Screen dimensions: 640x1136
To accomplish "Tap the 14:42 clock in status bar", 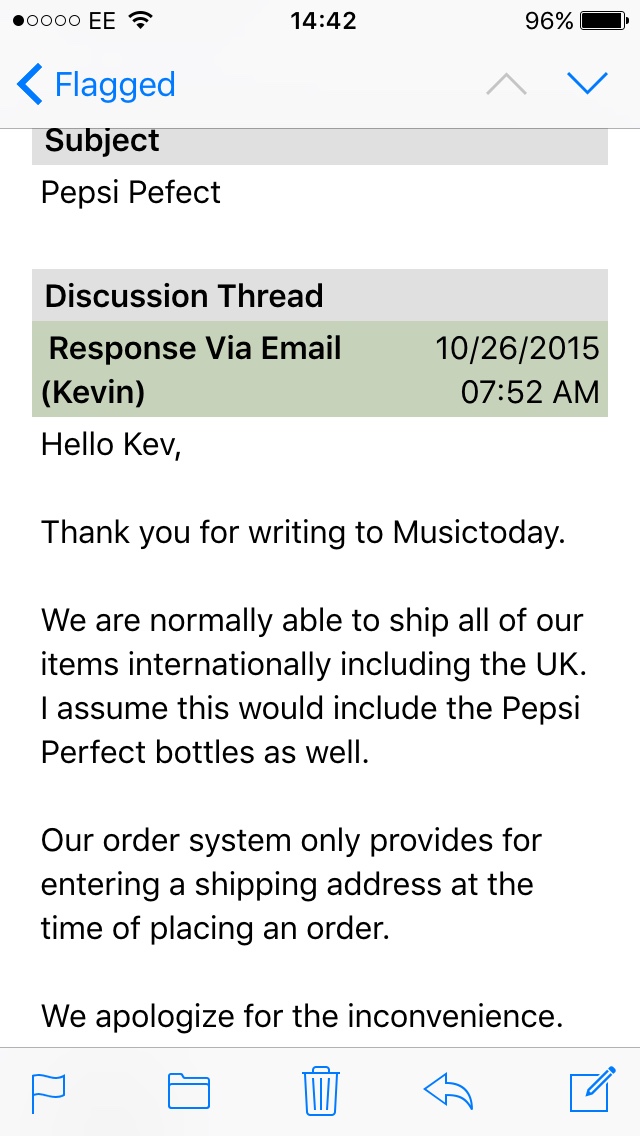I will click(323, 21).
